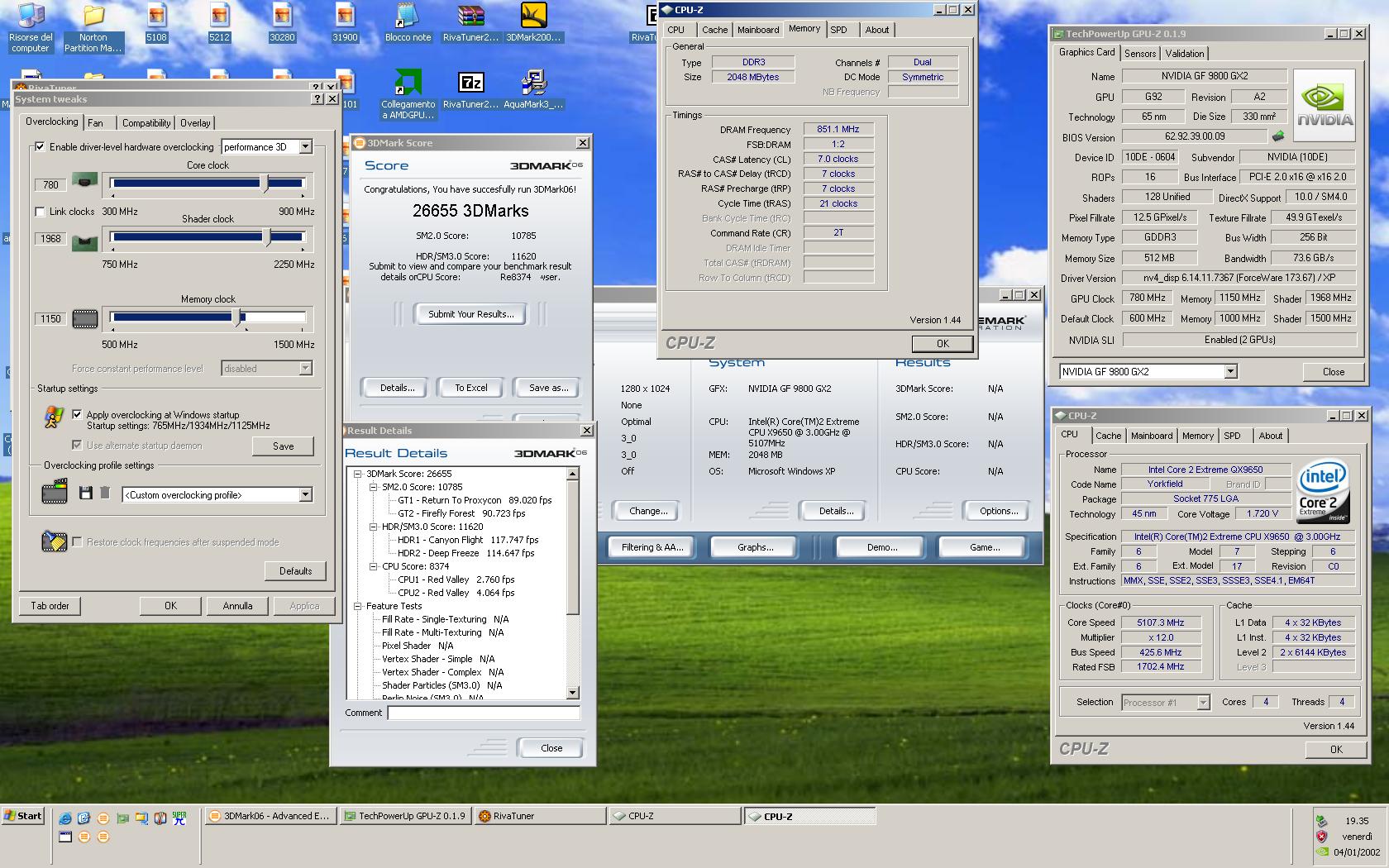Select TechPowerUp GPU-Z taskbar button
Viewport: 1389px width, 868px height.
click(x=406, y=816)
